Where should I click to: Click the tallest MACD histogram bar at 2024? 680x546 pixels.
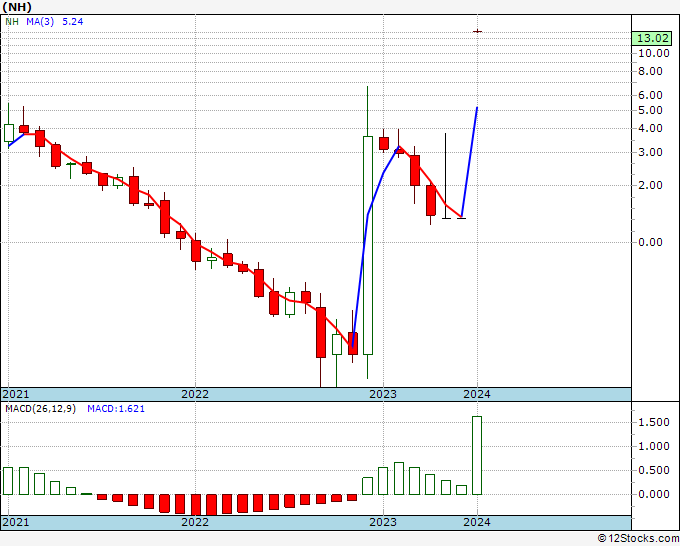pyautogui.click(x=477, y=455)
